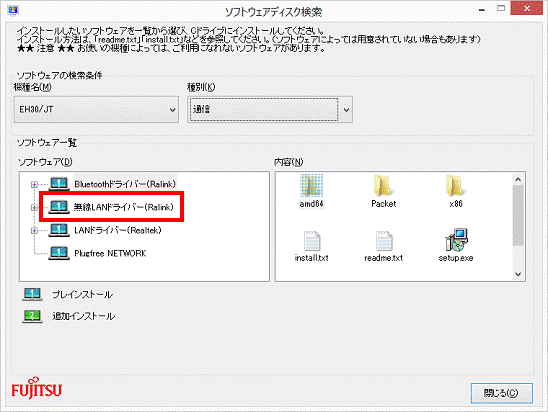Click the title bar application icon
The width and height of the screenshot is (548, 412).
pos(13,10)
